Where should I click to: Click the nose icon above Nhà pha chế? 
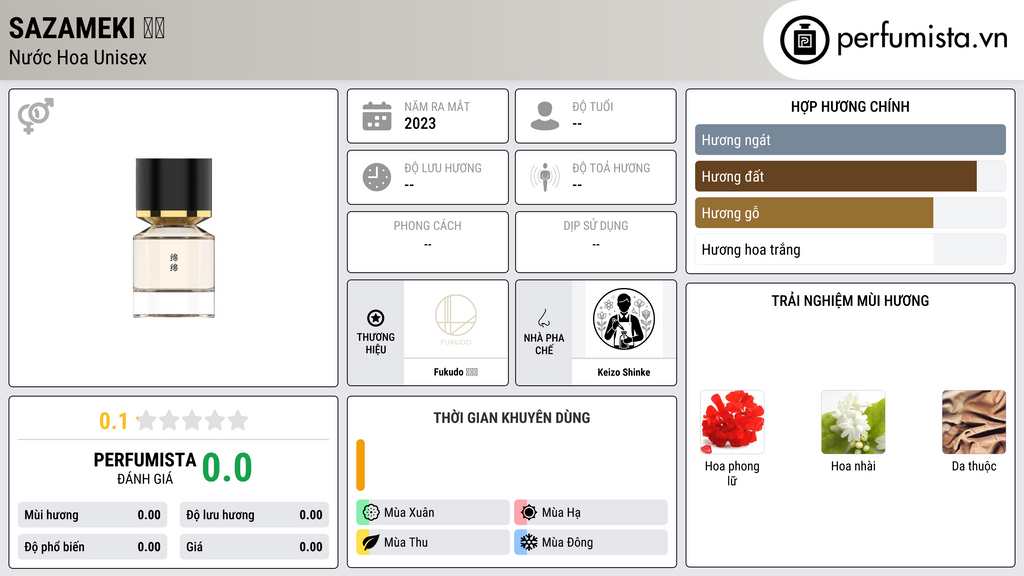[543, 319]
